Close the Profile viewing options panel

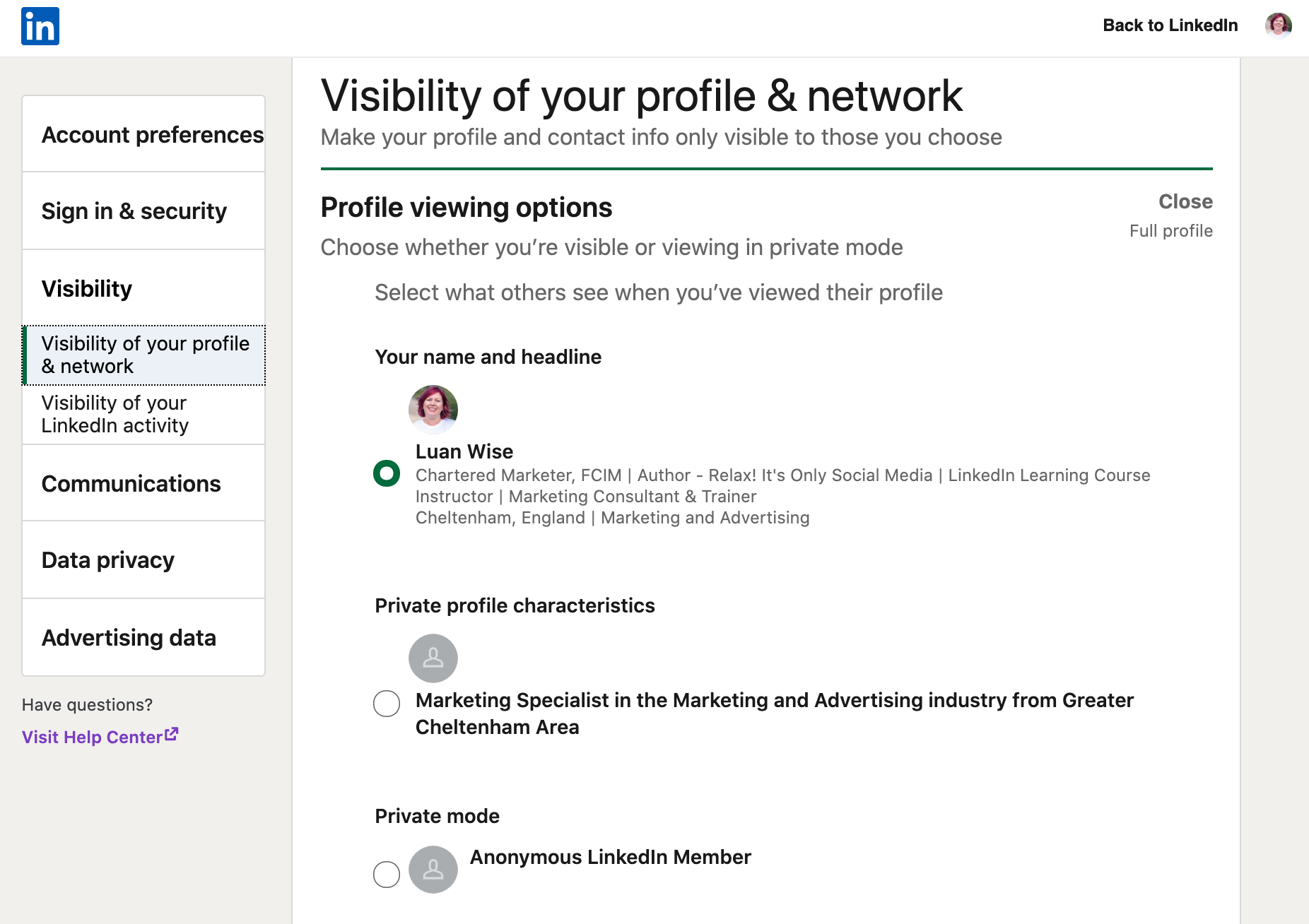pyautogui.click(x=1185, y=201)
